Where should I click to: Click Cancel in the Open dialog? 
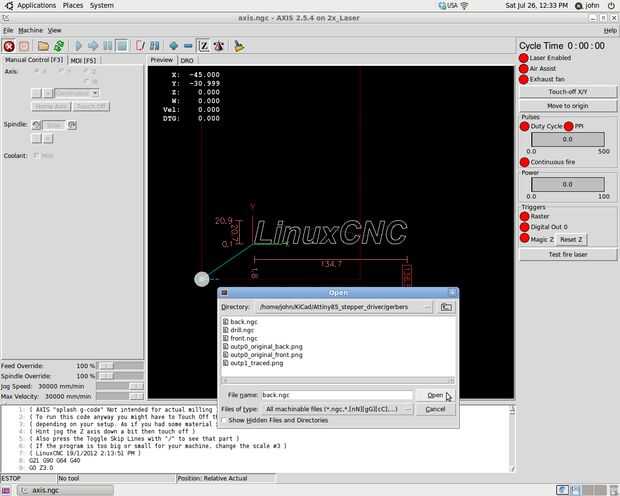(x=435, y=409)
